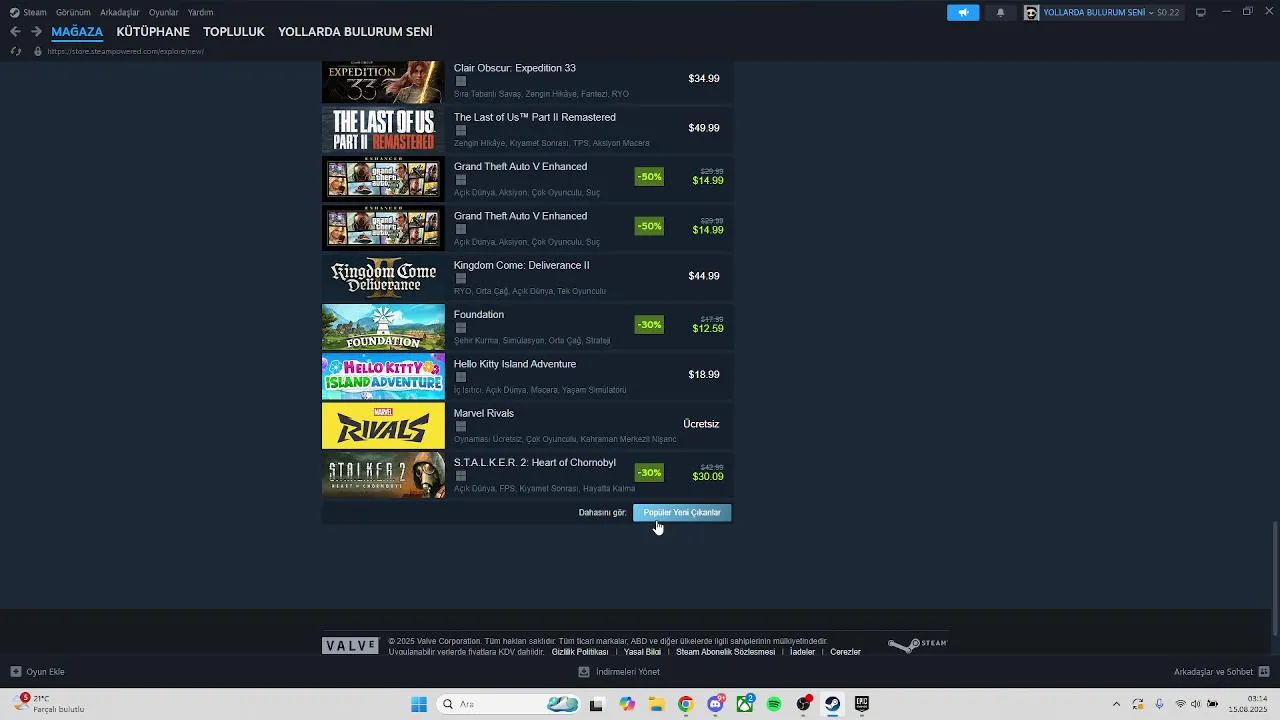Show hidden tray icons with the chevron
Screen dimensions: 1280x720
(x=1116, y=704)
